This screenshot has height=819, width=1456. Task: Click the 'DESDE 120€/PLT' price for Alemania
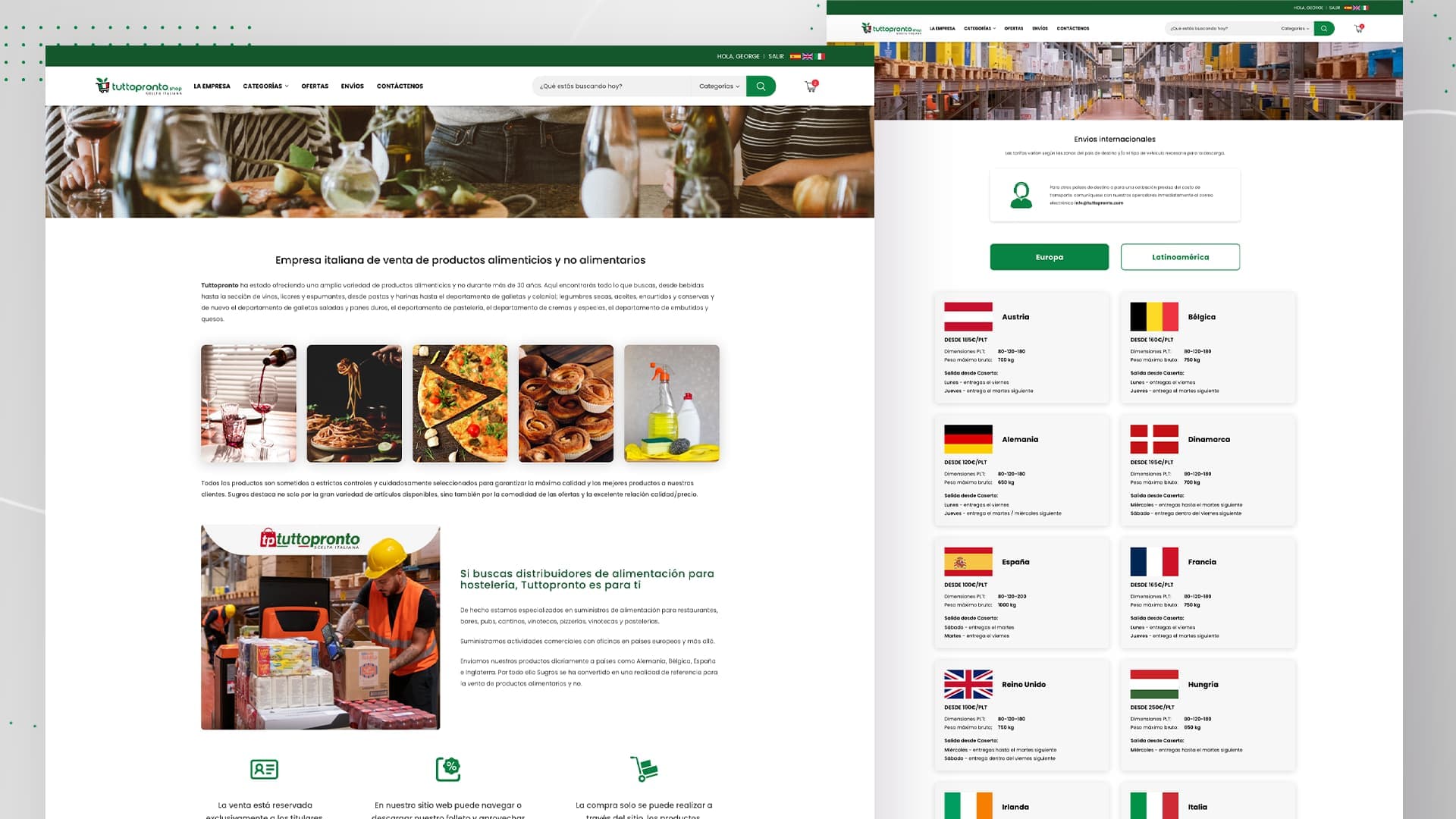click(965, 463)
